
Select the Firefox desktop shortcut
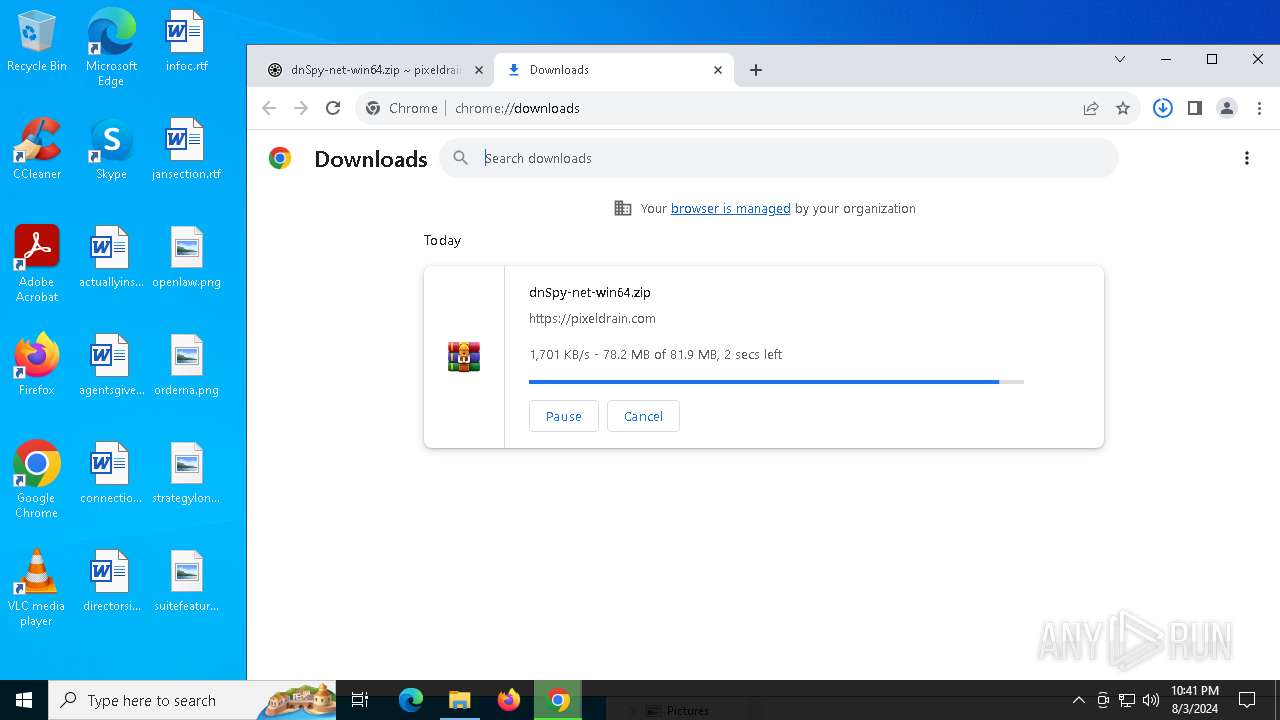(37, 366)
